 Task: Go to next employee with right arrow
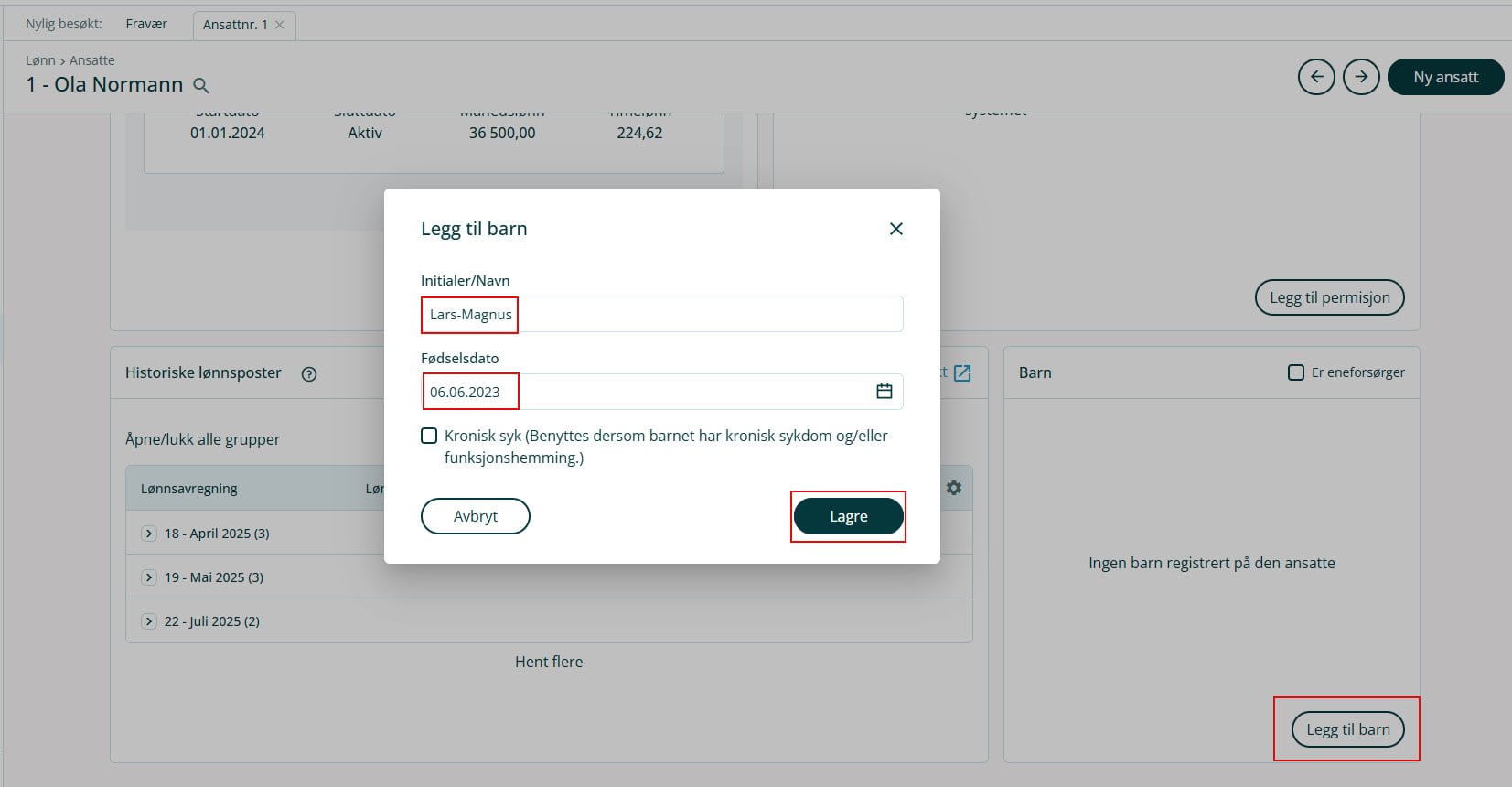pyautogui.click(x=1361, y=77)
